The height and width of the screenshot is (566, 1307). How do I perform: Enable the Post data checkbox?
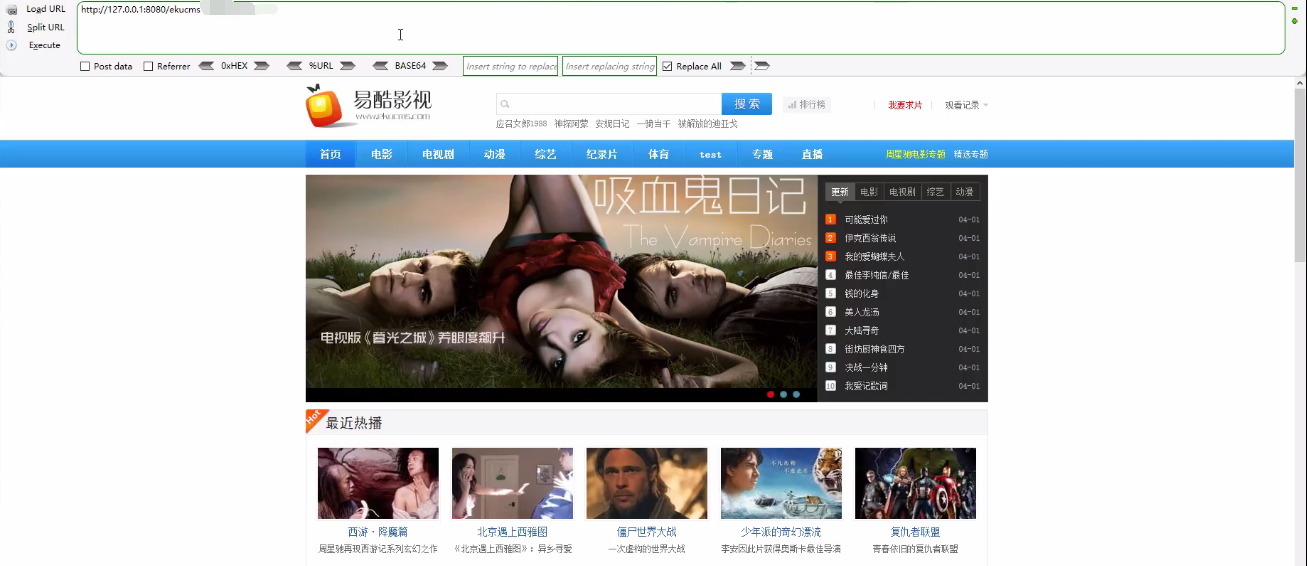coord(85,67)
